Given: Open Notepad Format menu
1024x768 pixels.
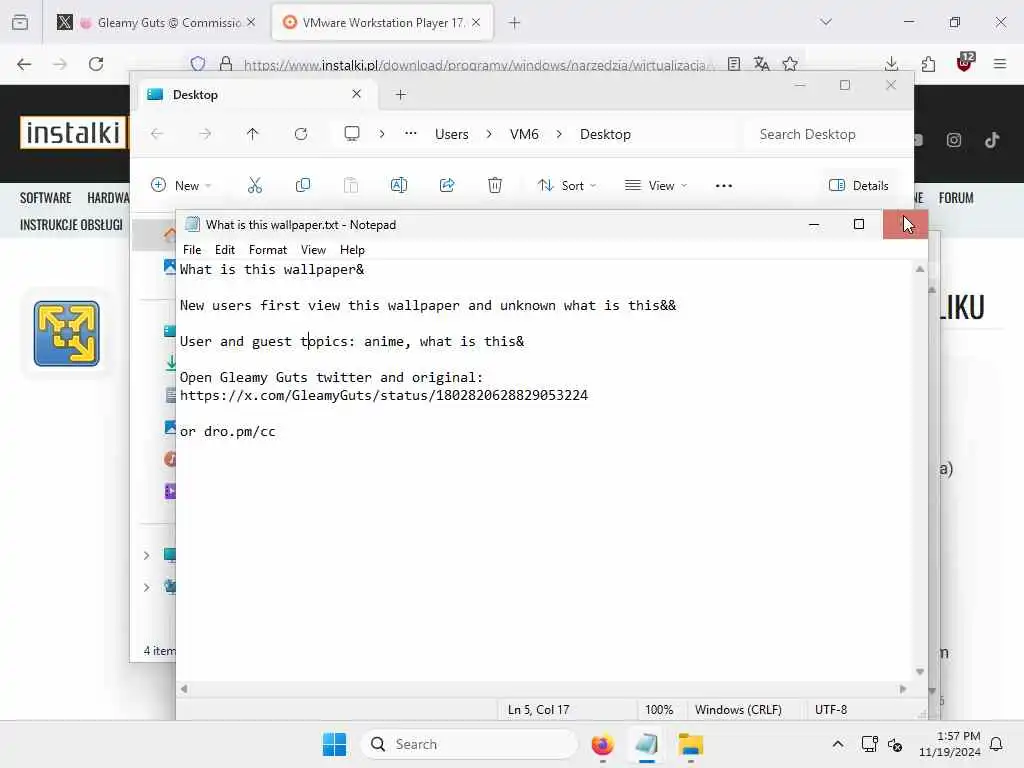Looking at the screenshot, I should coord(268,249).
